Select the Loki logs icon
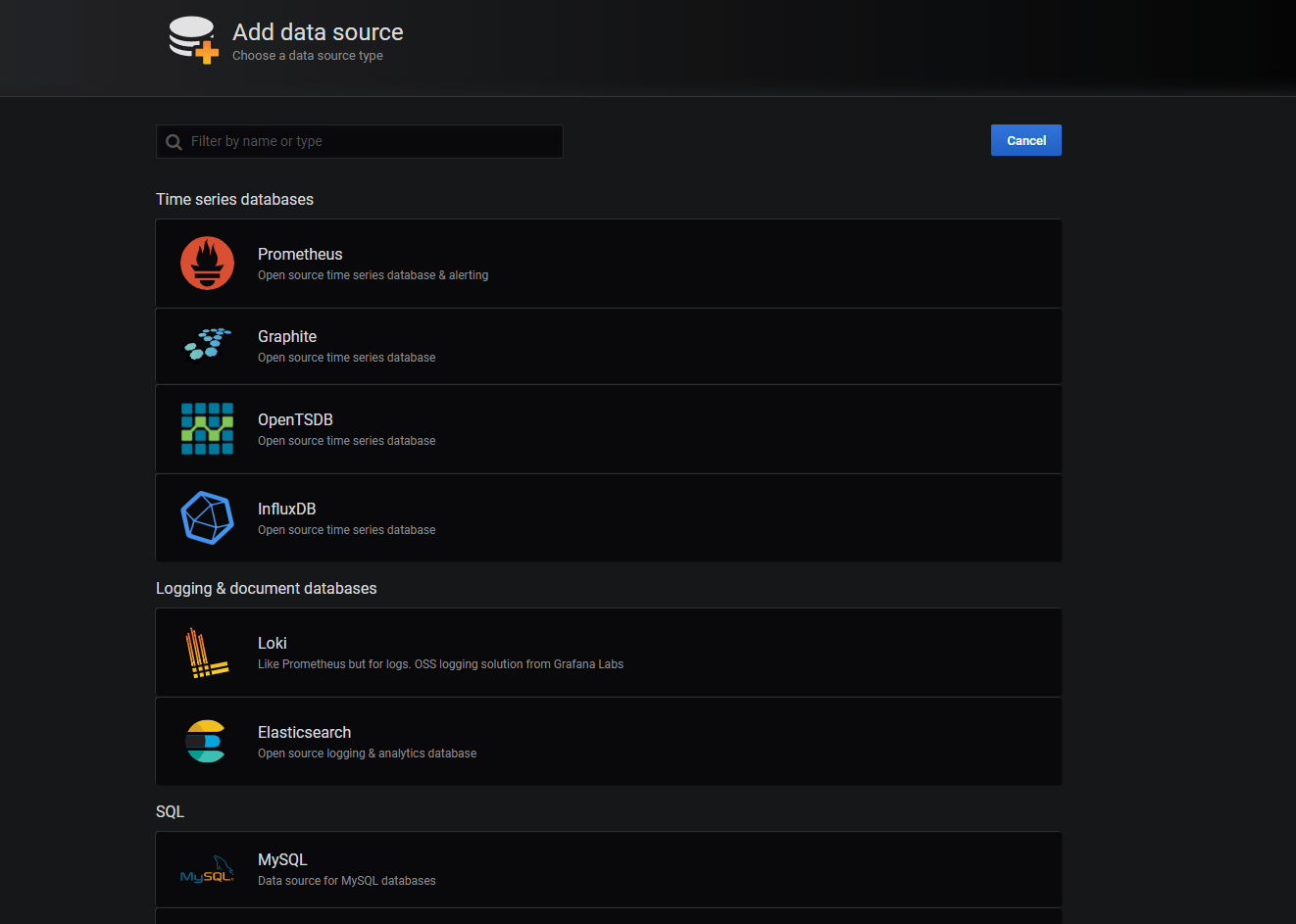The height and width of the screenshot is (924, 1296). (x=207, y=652)
